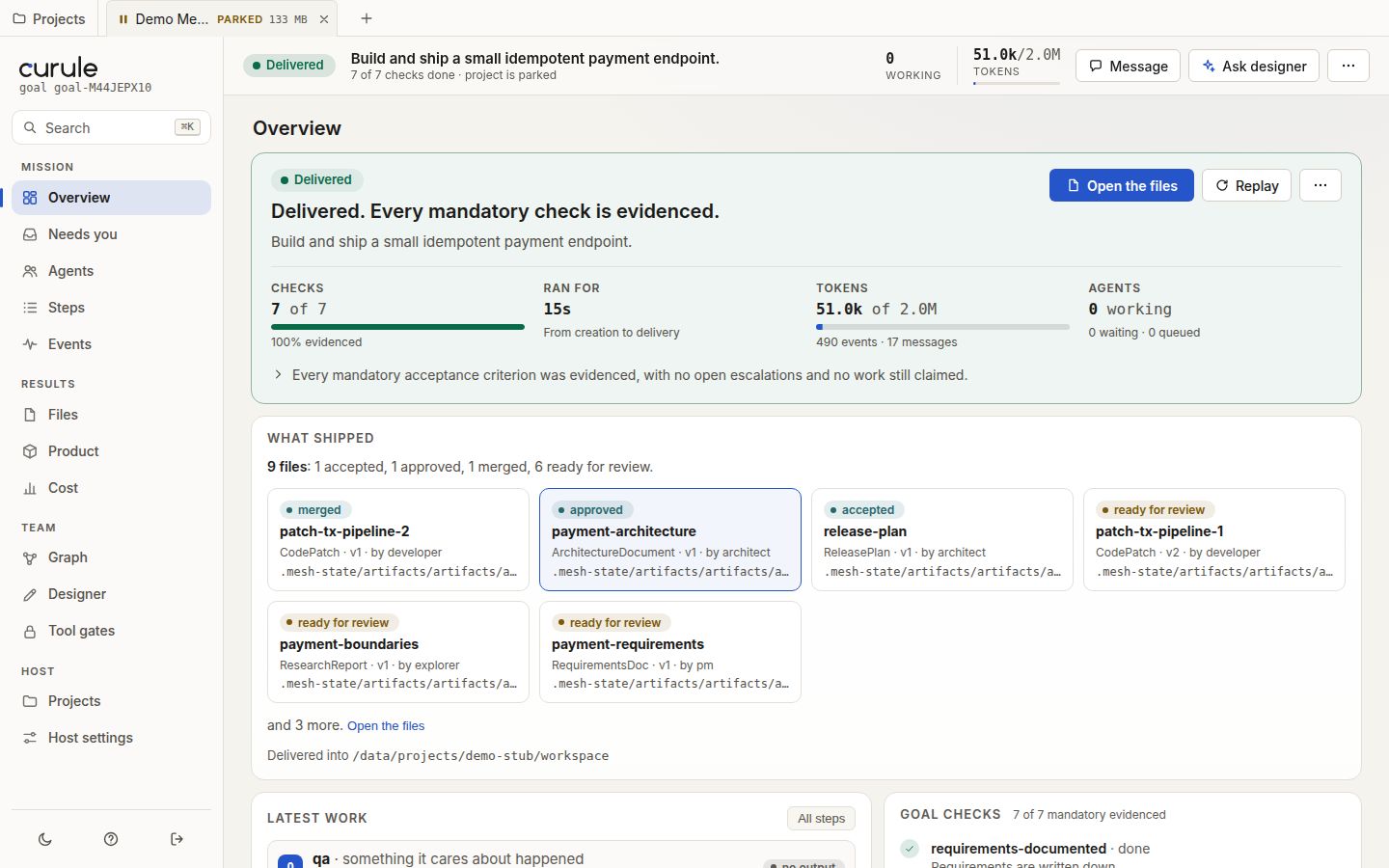Viewport: 1389px width, 868px height.
Task: Open the Product results page
Action: [x=111, y=451]
